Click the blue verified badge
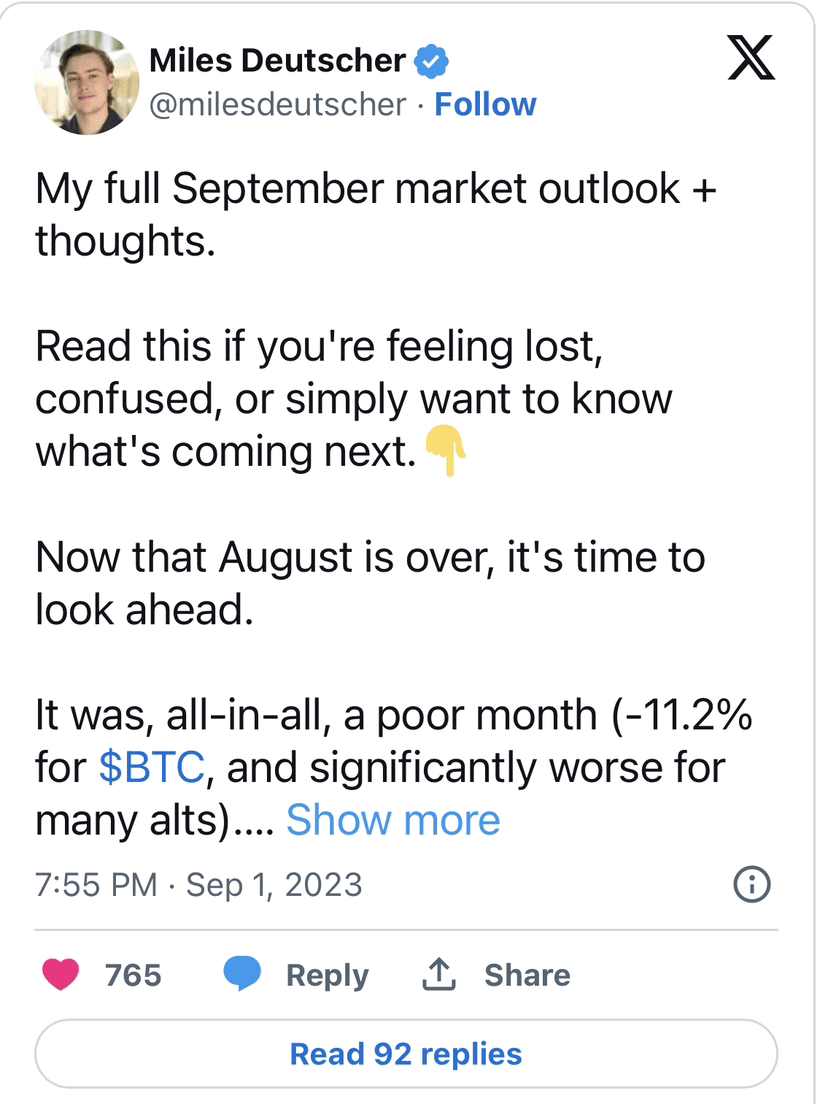This screenshot has width=828, height=1104. (432, 62)
